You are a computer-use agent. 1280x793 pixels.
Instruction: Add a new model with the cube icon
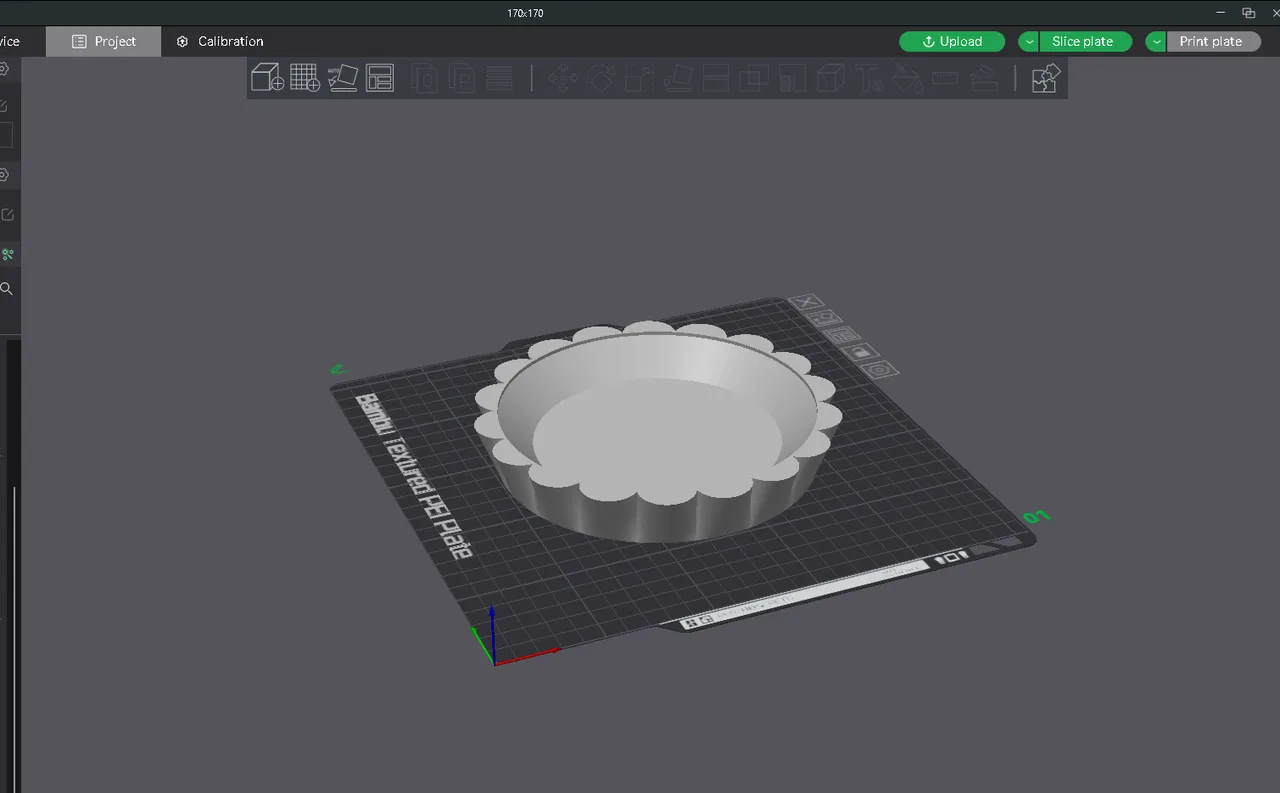point(267,78)
